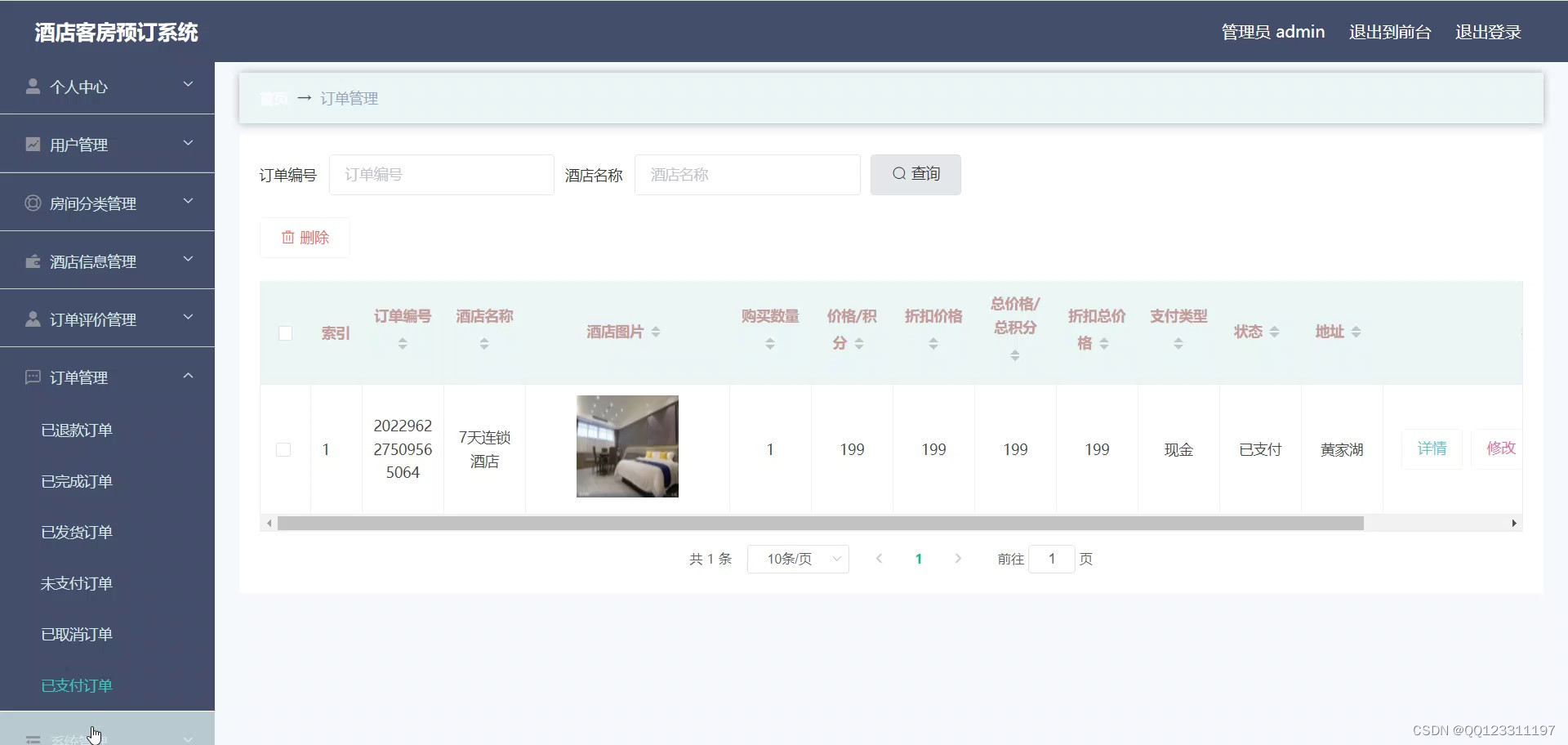Open 已取消订单 submenu item
Image resolution: width=1568 pixels, height=745 pixels.
pyautogui.click(x=77, y=634)
